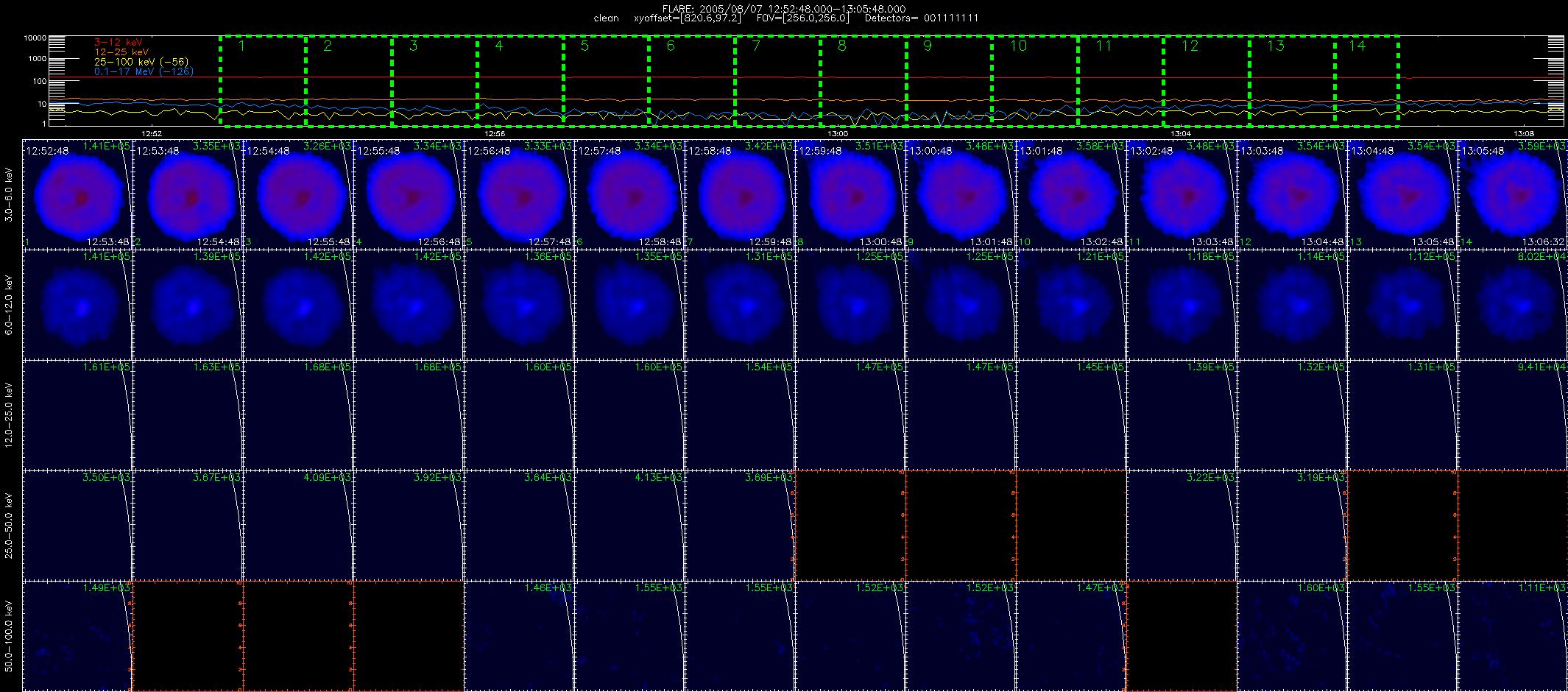Image resolution: width=1568 pixels, height=692 pixels.
Task: Select interval 3 box in the light curve
Action: point(434,81)
